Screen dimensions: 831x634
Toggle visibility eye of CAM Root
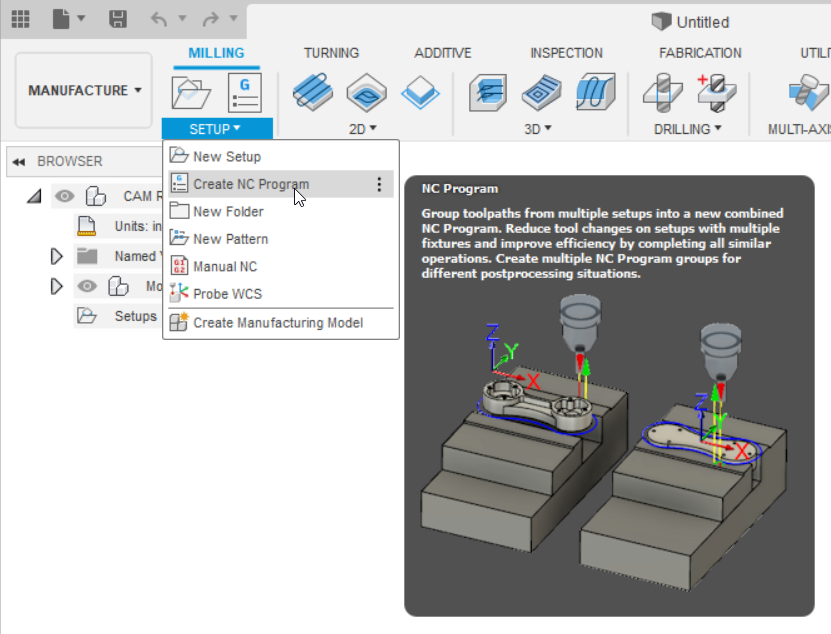[x=65, y=196]
